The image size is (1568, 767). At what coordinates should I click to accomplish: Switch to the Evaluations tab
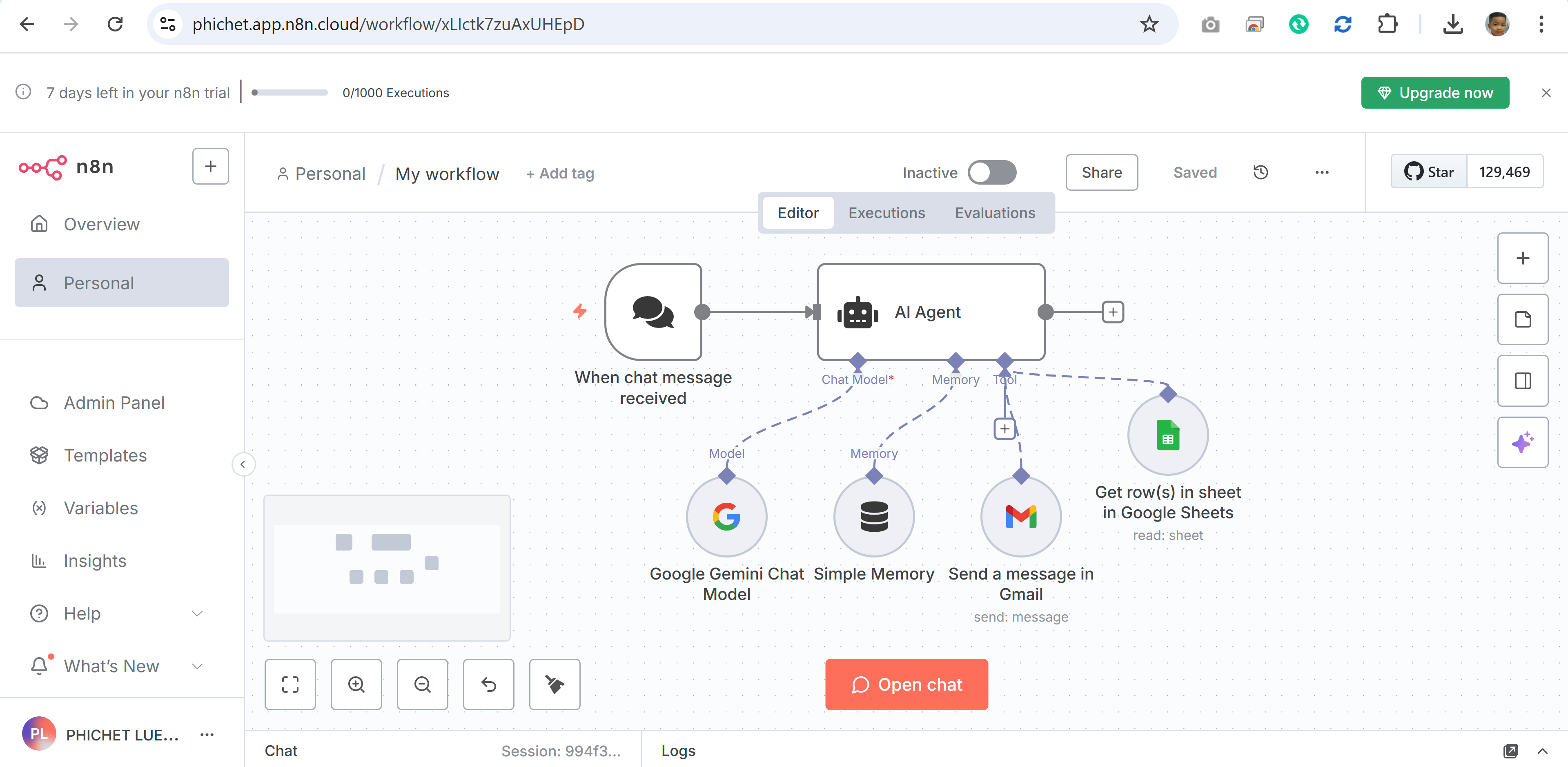click(x=995, y=213)
